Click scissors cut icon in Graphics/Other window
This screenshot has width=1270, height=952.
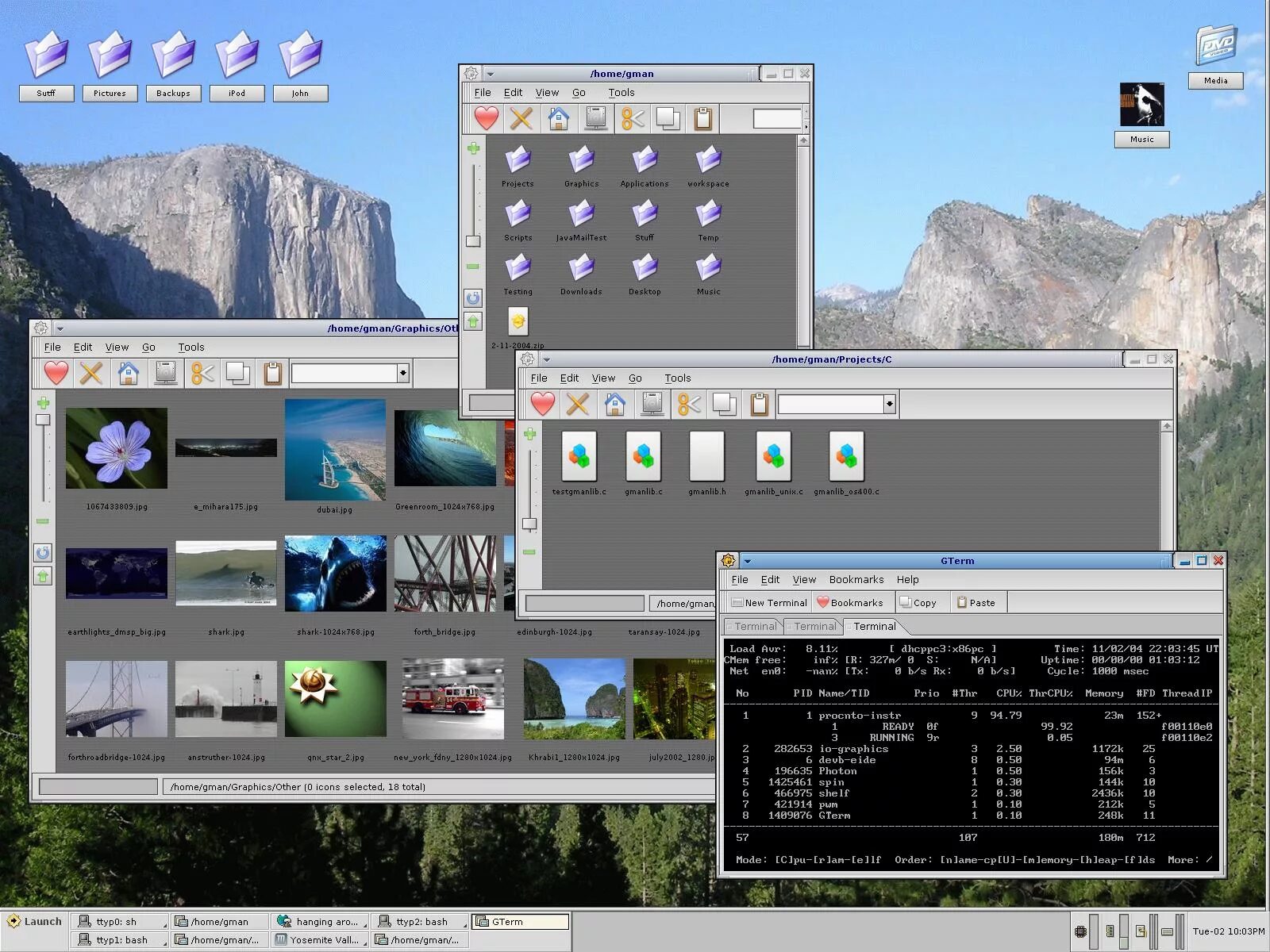pos(202,373)
